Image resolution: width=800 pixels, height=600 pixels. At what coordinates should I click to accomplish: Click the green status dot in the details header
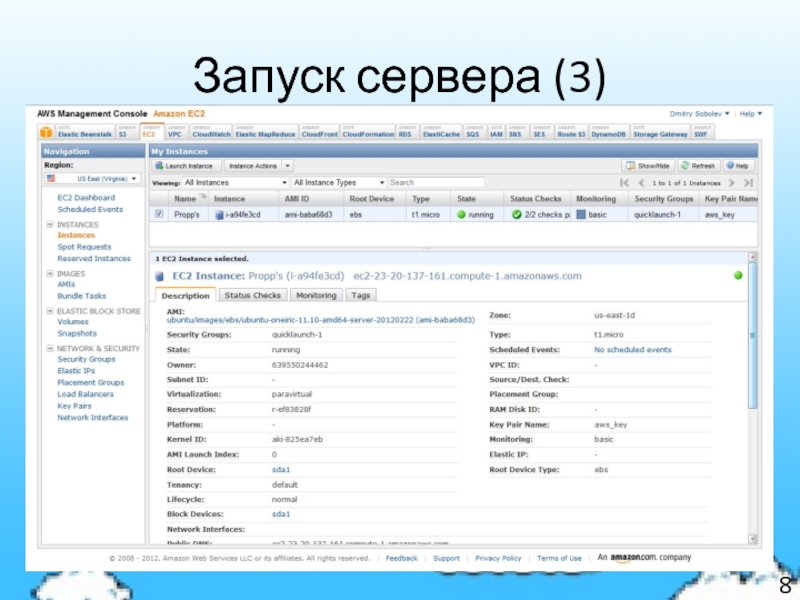click(x=738, y=276)
